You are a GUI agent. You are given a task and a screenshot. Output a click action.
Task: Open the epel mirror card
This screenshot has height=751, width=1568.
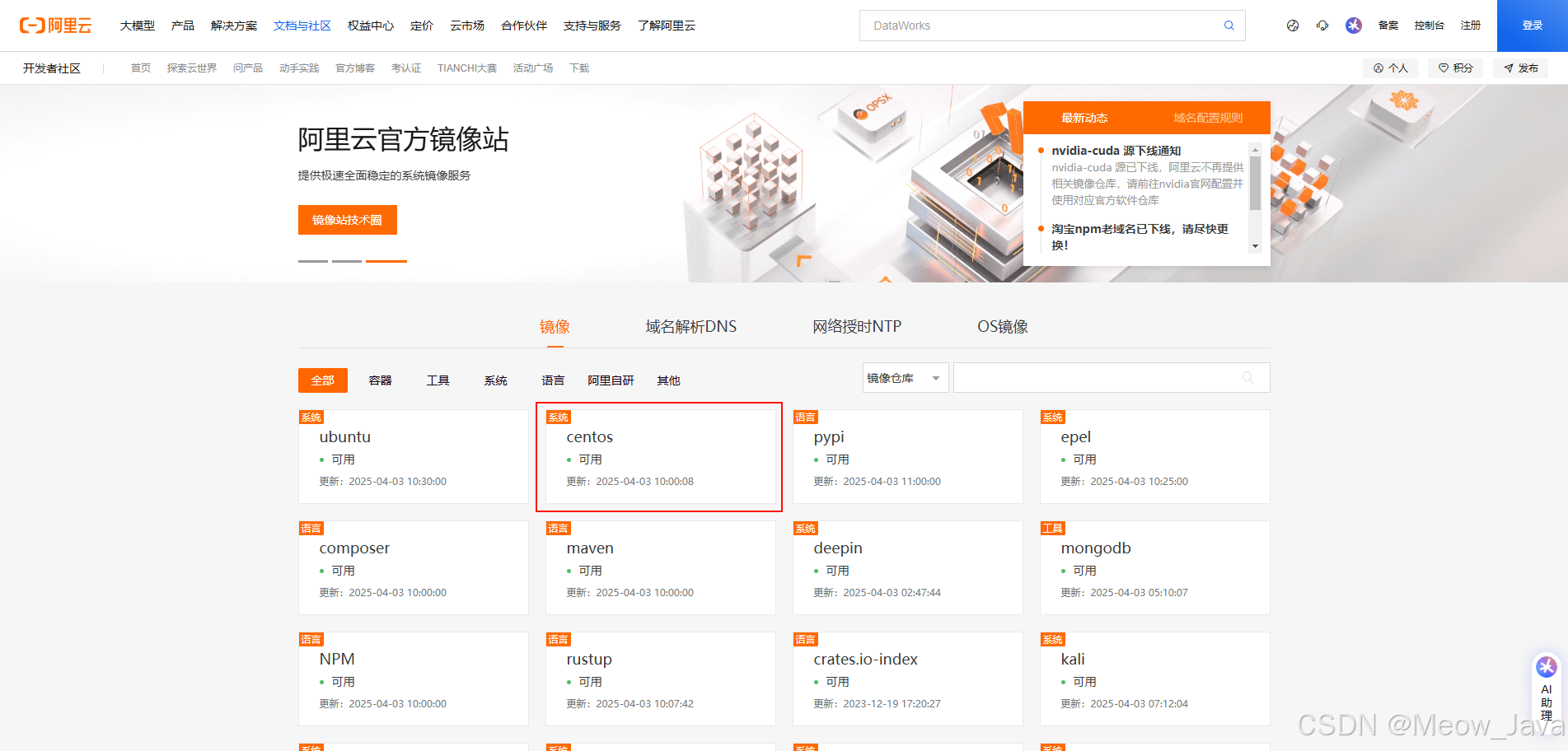pyautogui.click(x=1154, y=457)
